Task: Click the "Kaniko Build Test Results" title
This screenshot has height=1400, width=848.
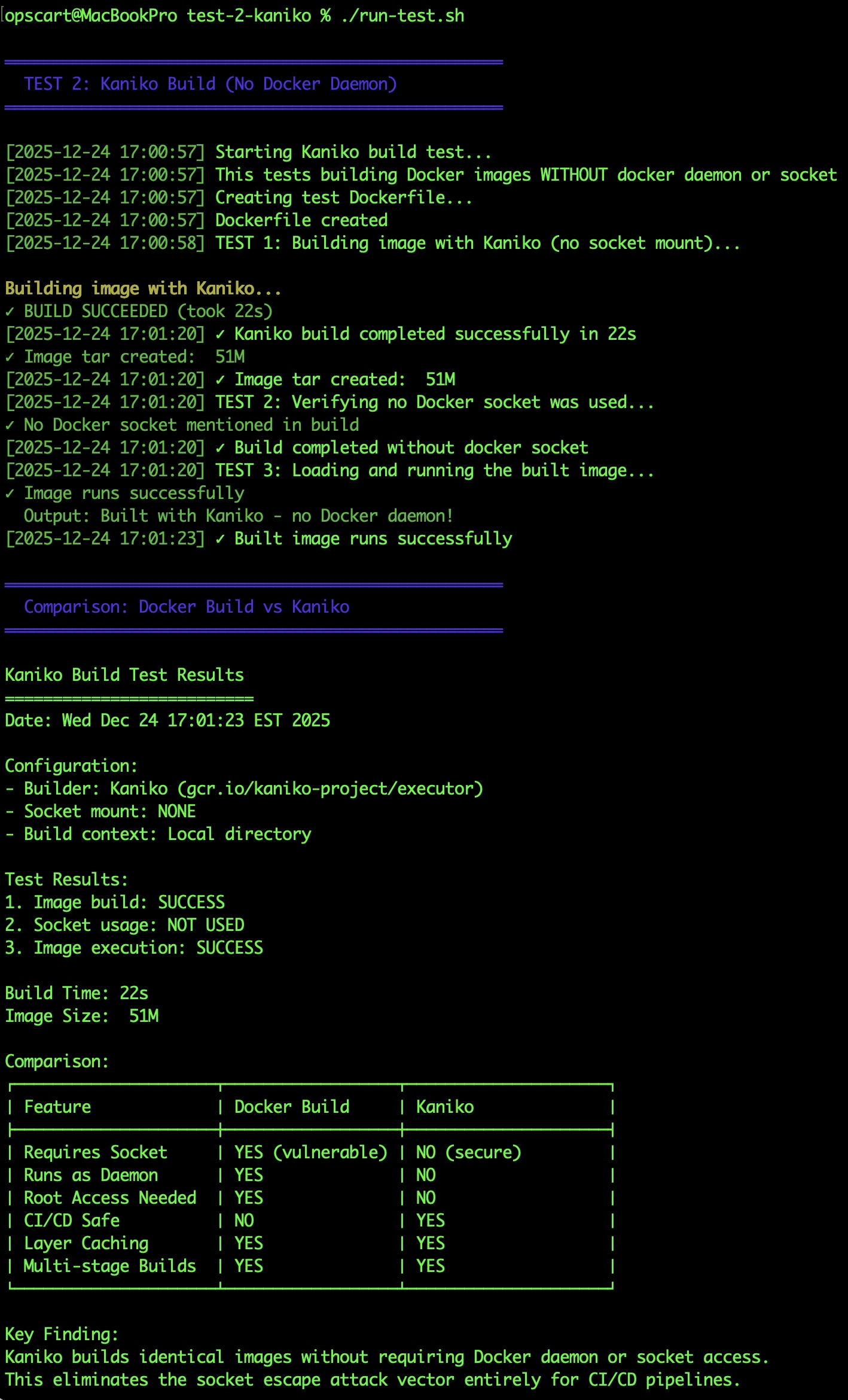Action: [x=124, y=675]
